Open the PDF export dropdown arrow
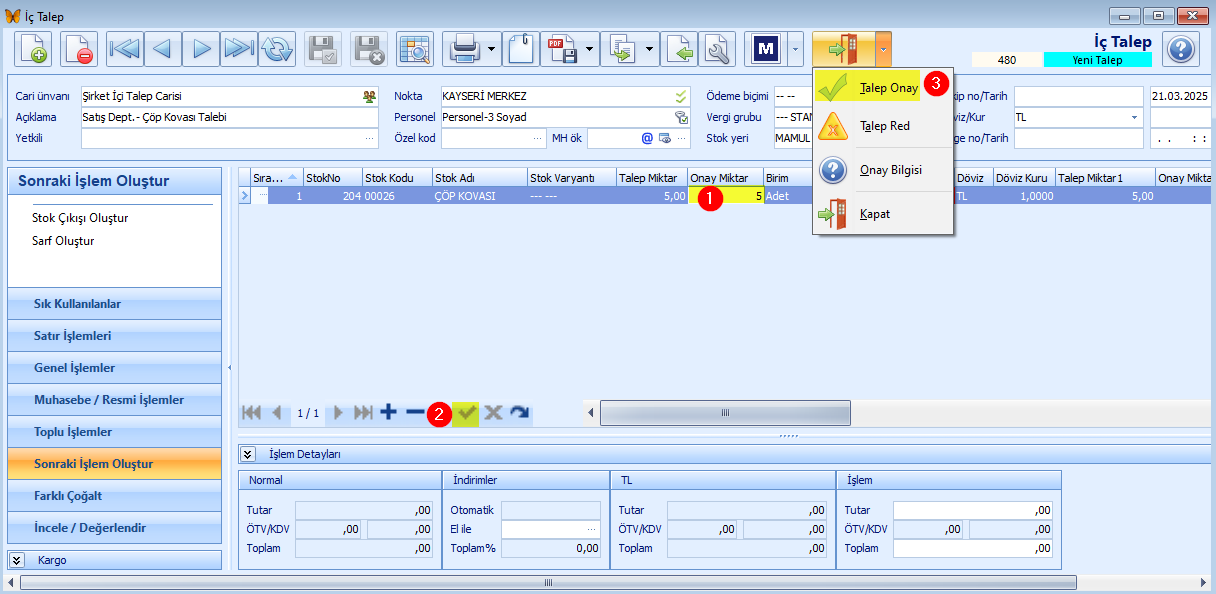This screenshot has height=594, width=1216. [590, 48]
